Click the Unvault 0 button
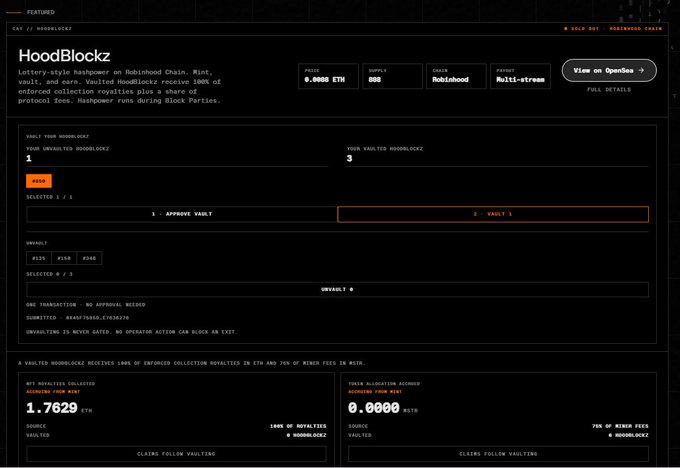 [x=337, y=289]
